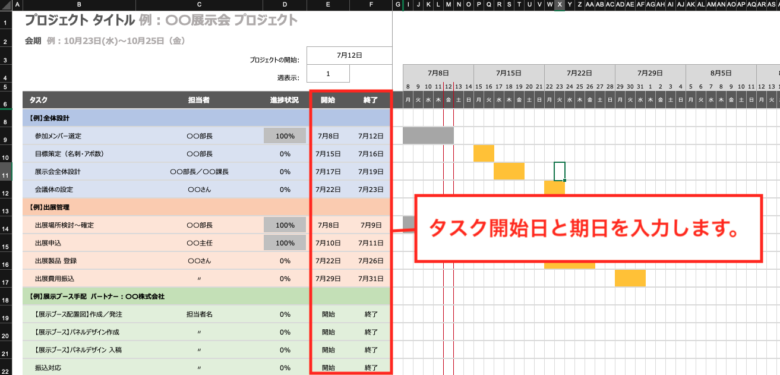
Task: Click the gray Gantt bar for 参加メンバー選定
Action: [x=428, y=136]
